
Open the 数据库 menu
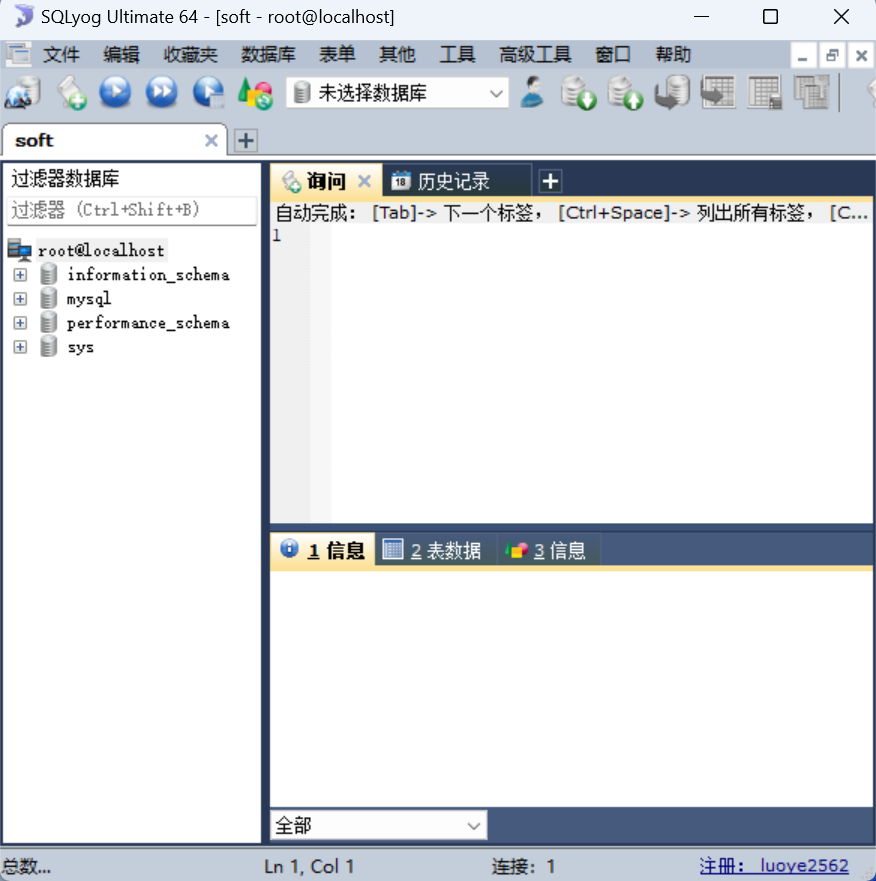(x=268, y=55)
